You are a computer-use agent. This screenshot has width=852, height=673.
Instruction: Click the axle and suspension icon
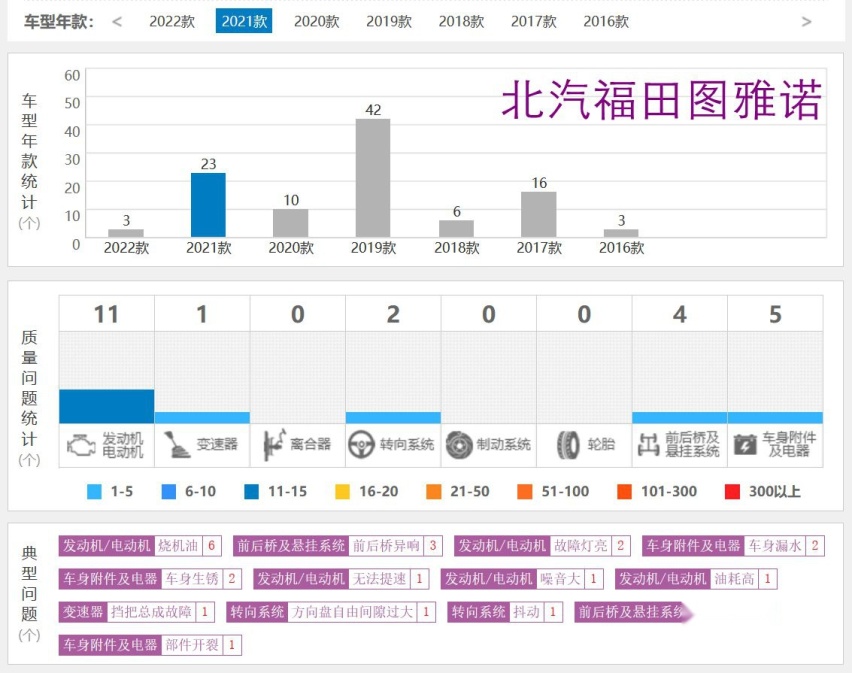coord(649,445)
